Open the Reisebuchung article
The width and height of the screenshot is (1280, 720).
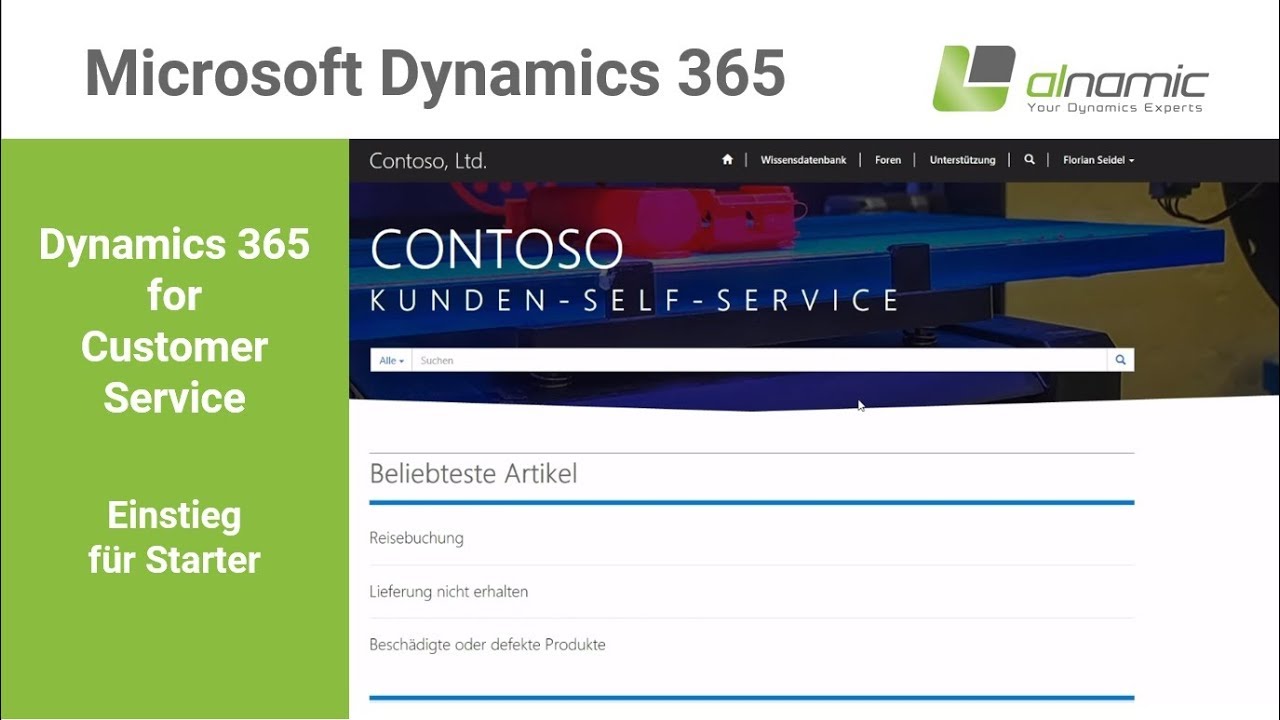tap(416, 538)
